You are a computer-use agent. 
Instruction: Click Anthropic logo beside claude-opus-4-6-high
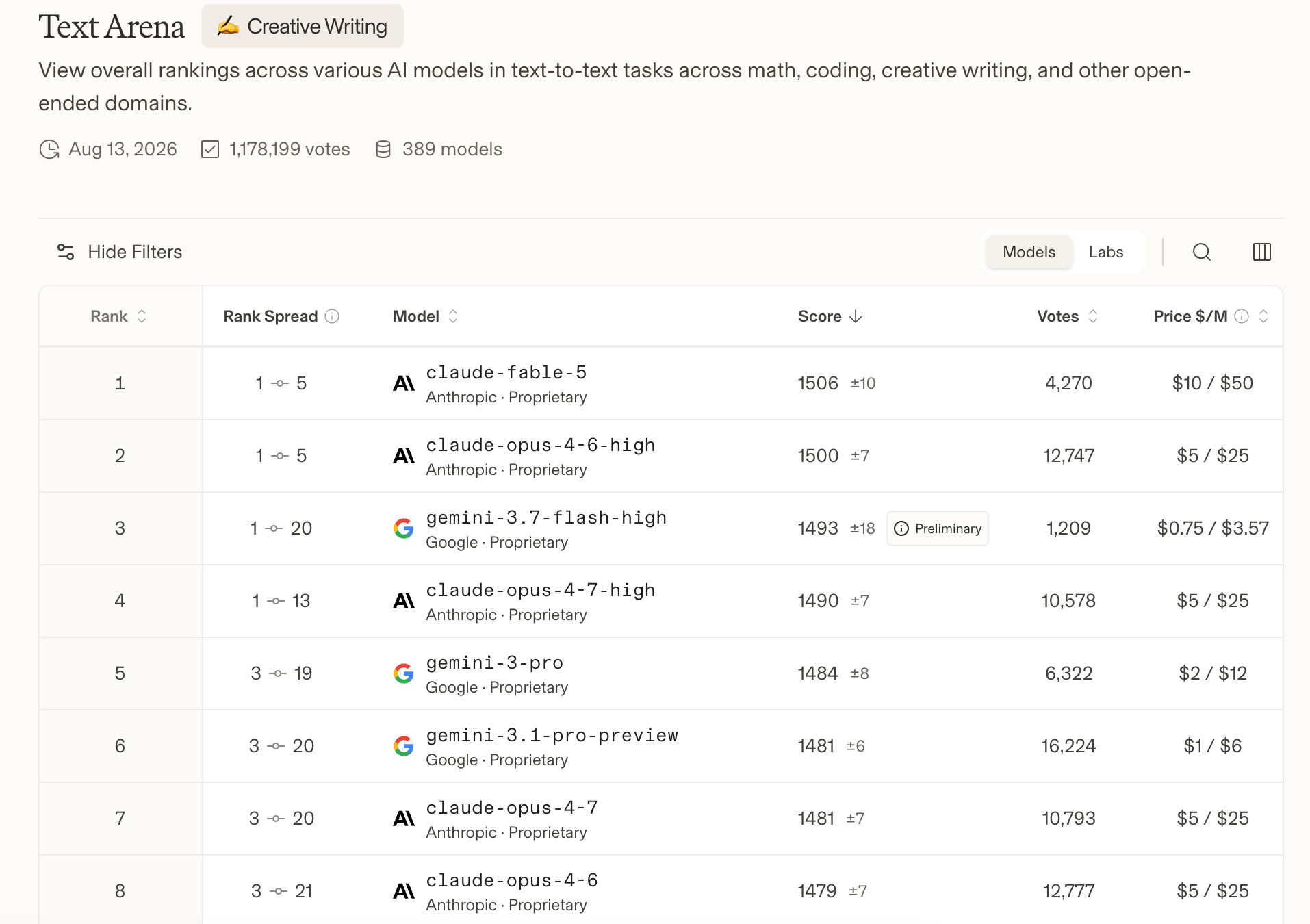pos(404,456)
